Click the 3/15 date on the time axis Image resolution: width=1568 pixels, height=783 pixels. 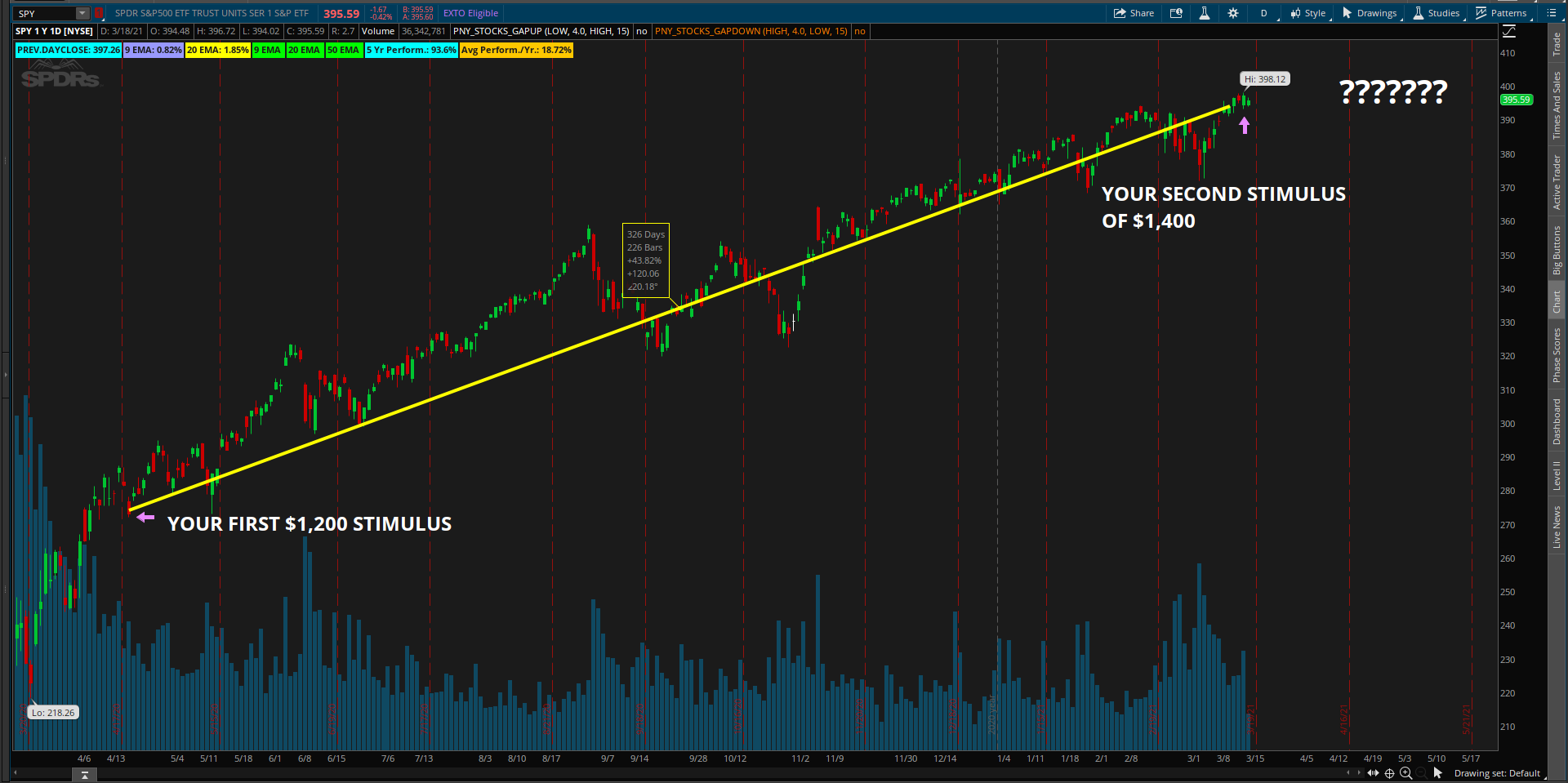click(1255, 759)
